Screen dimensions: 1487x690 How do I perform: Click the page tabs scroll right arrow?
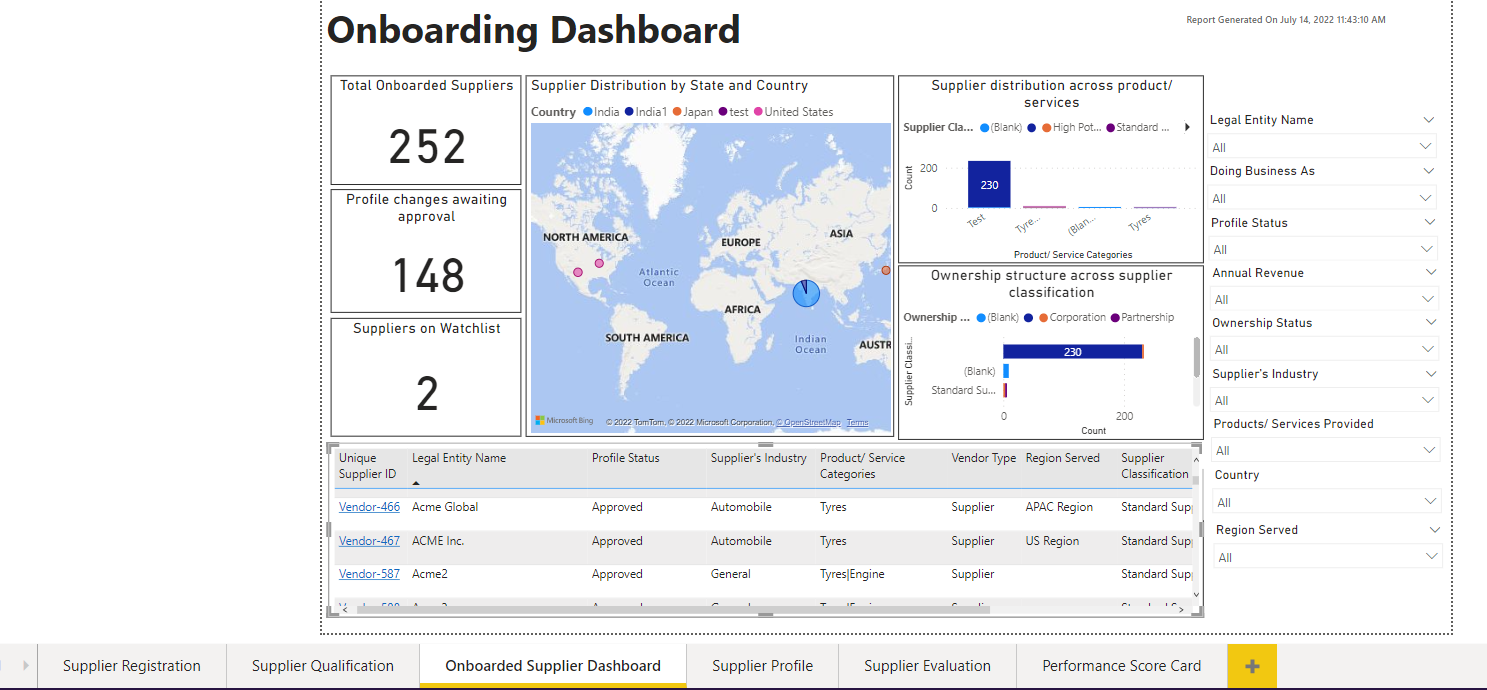pos(24,665)
